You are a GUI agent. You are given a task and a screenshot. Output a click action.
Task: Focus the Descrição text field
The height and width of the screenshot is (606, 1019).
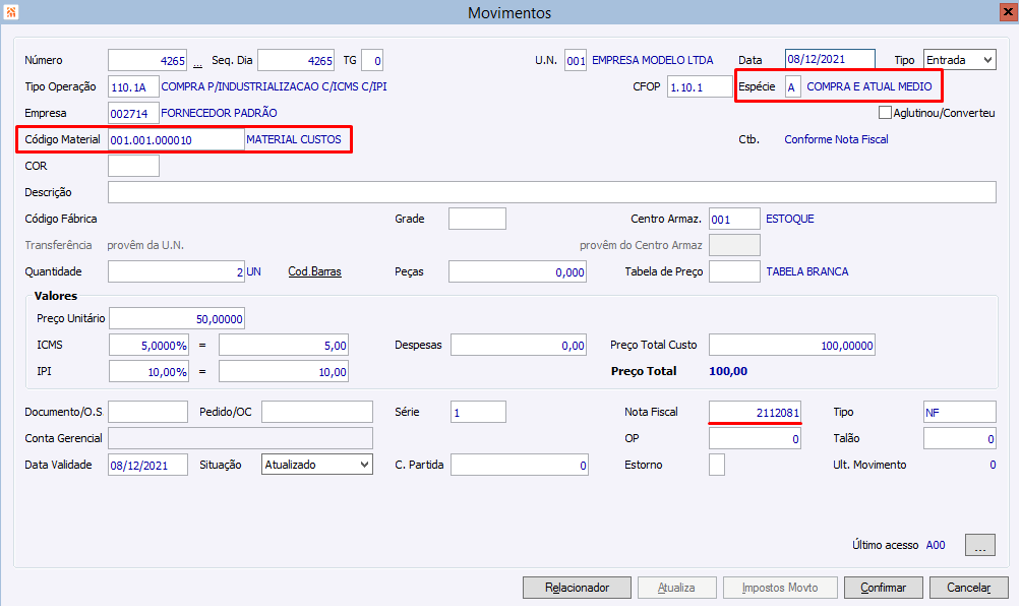[x=552, y=192]
